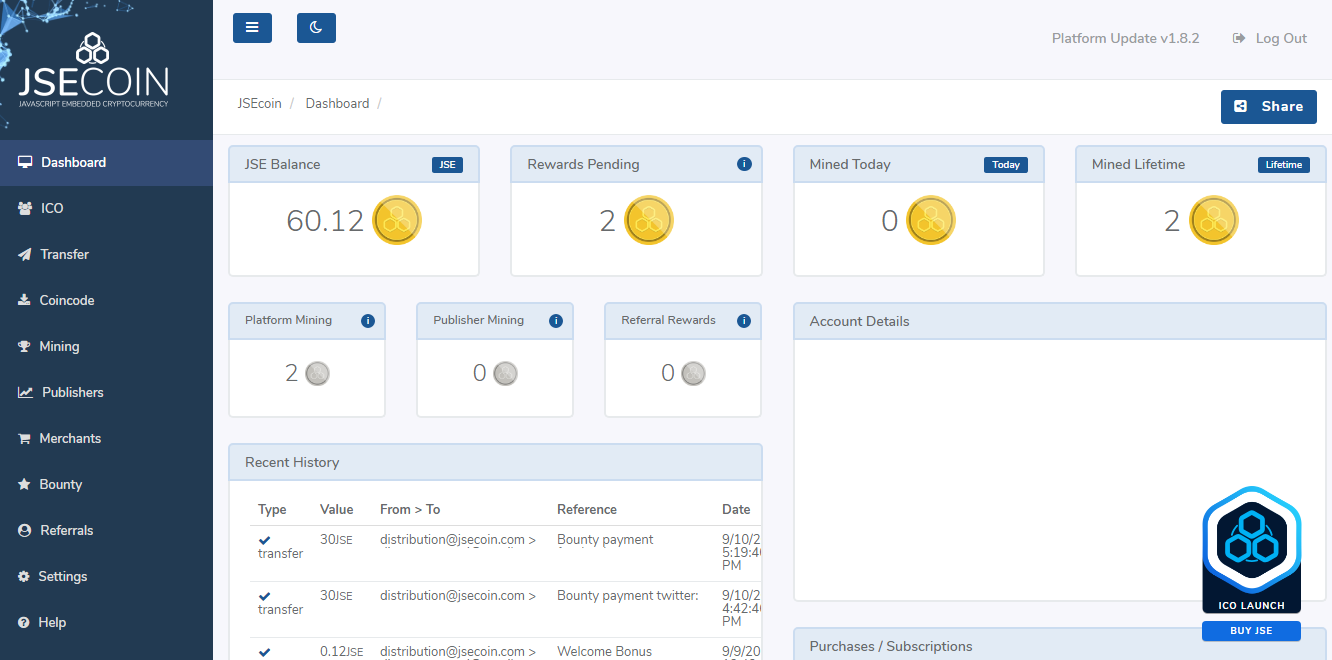Click gold coin in Mined Lifetime card
Screen dimensions: 1332x660
pos(1214,220)
